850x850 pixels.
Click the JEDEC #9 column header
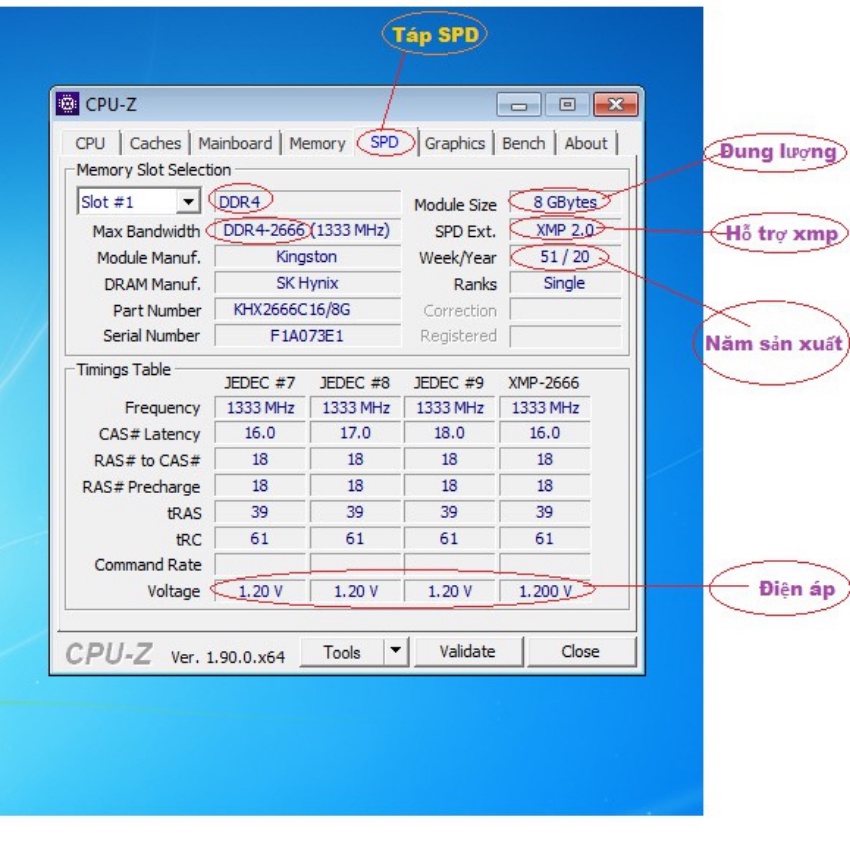point(449,383)
